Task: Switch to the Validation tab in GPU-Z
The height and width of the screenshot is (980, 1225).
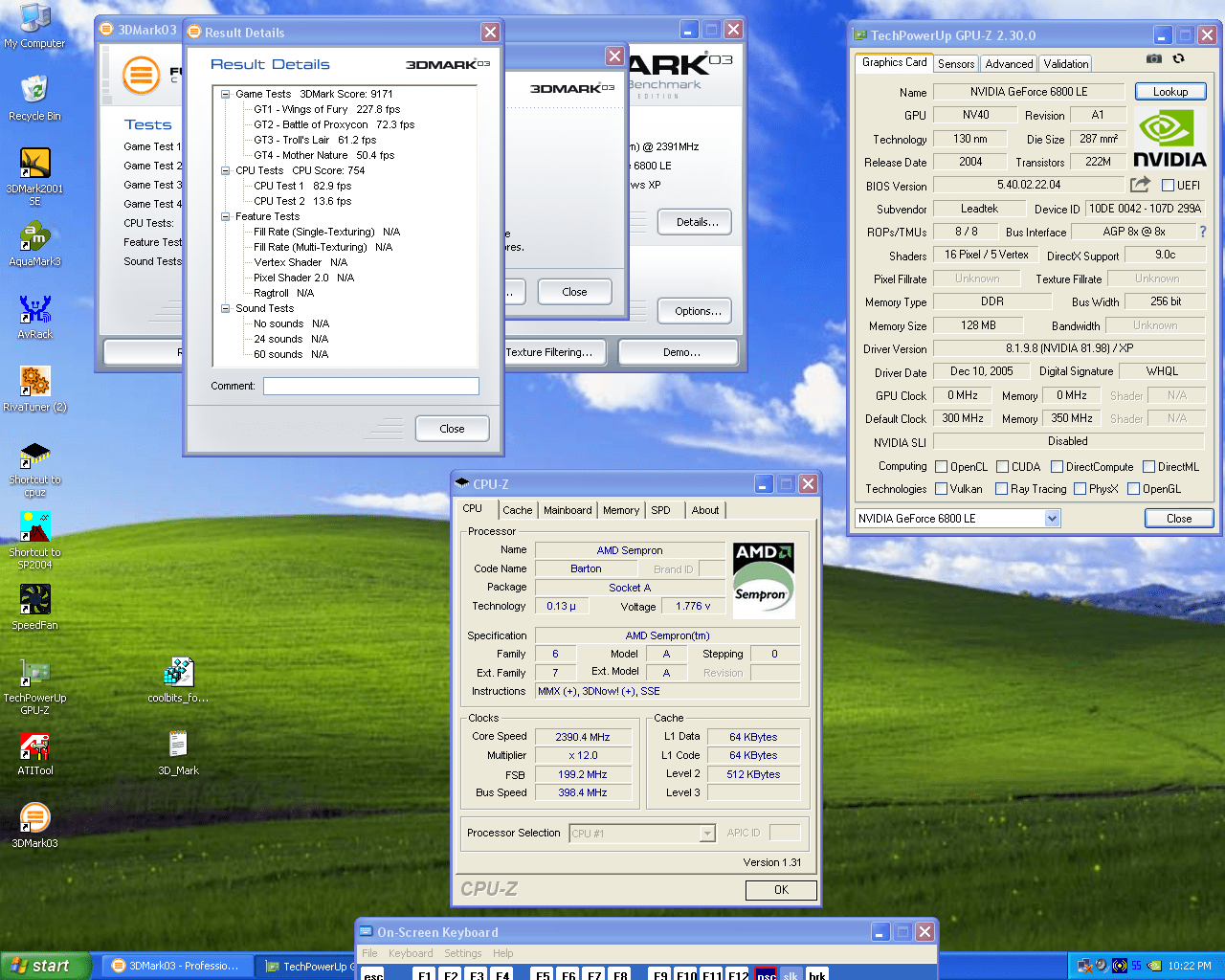Action: 1065,64
